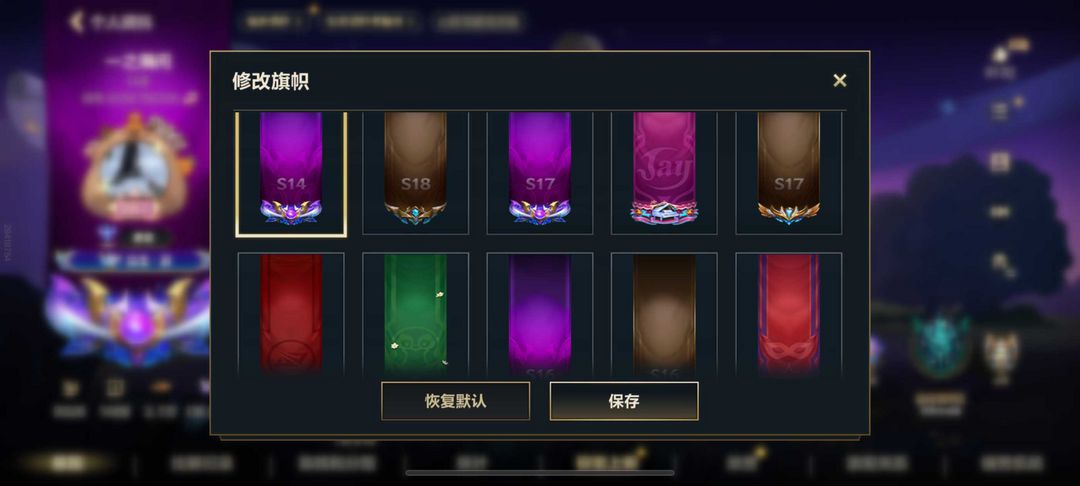Pick the purple S17 banner

coord(539,173)
